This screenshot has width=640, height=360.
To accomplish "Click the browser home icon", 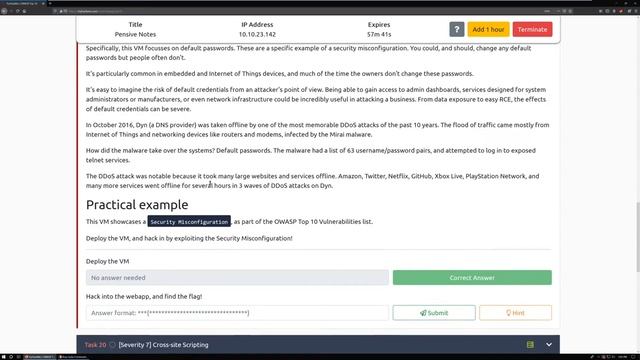I will [24, 11].
